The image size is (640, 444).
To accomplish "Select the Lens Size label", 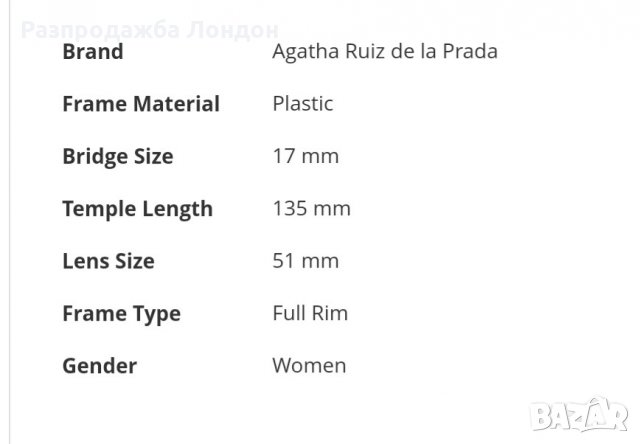I will [x=108, y=261].
